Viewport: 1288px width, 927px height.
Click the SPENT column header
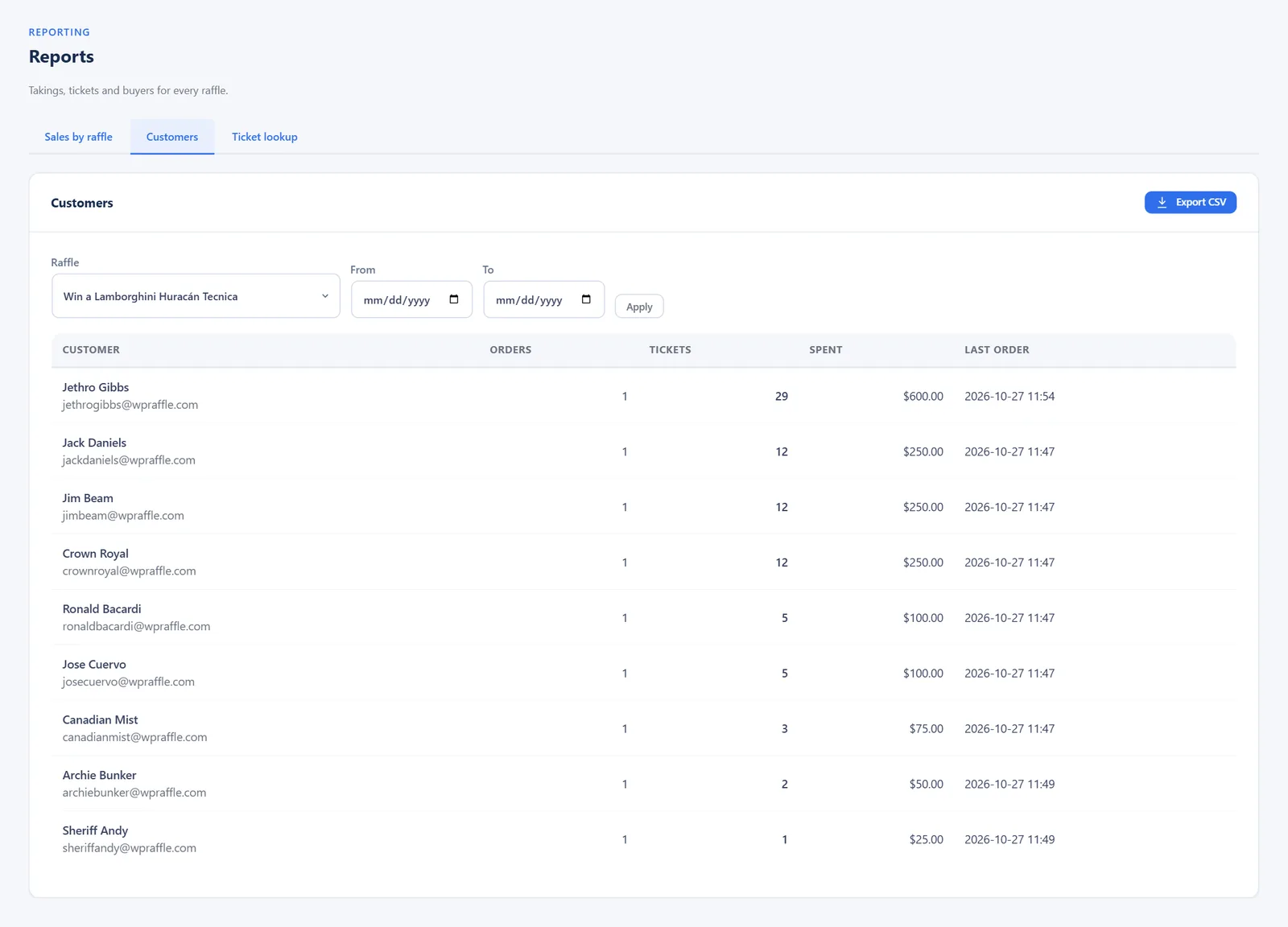[x=826, y=350]
